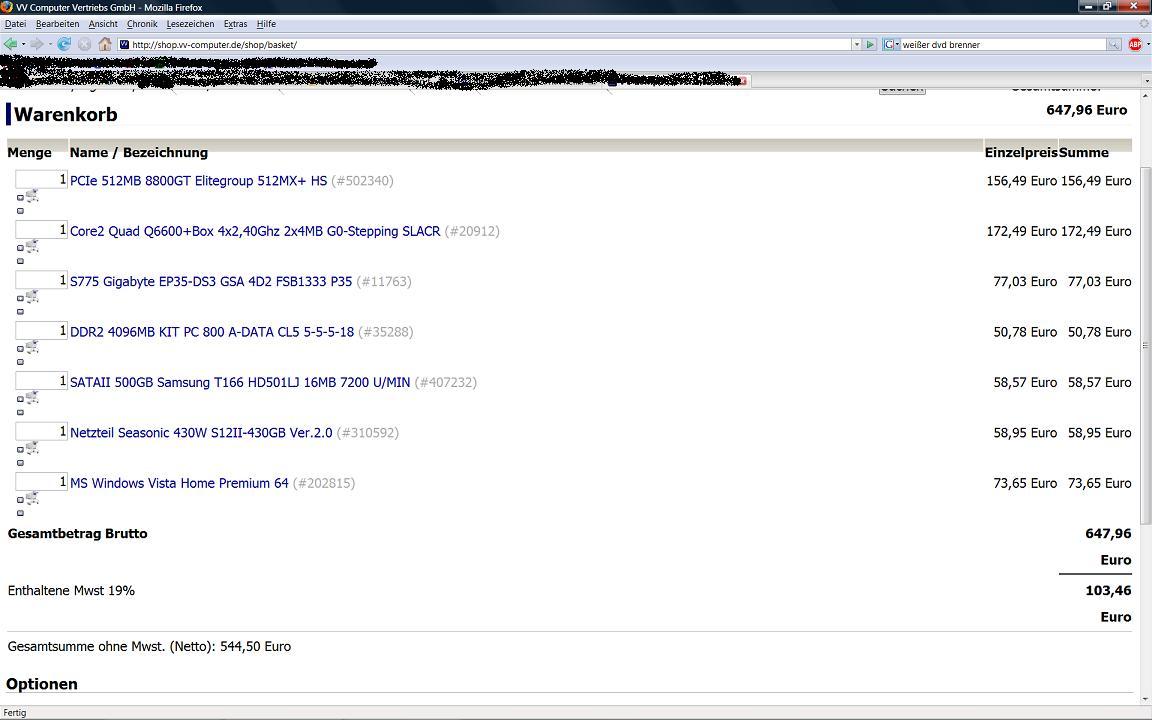Open the Datei menu

click(15, 24)
